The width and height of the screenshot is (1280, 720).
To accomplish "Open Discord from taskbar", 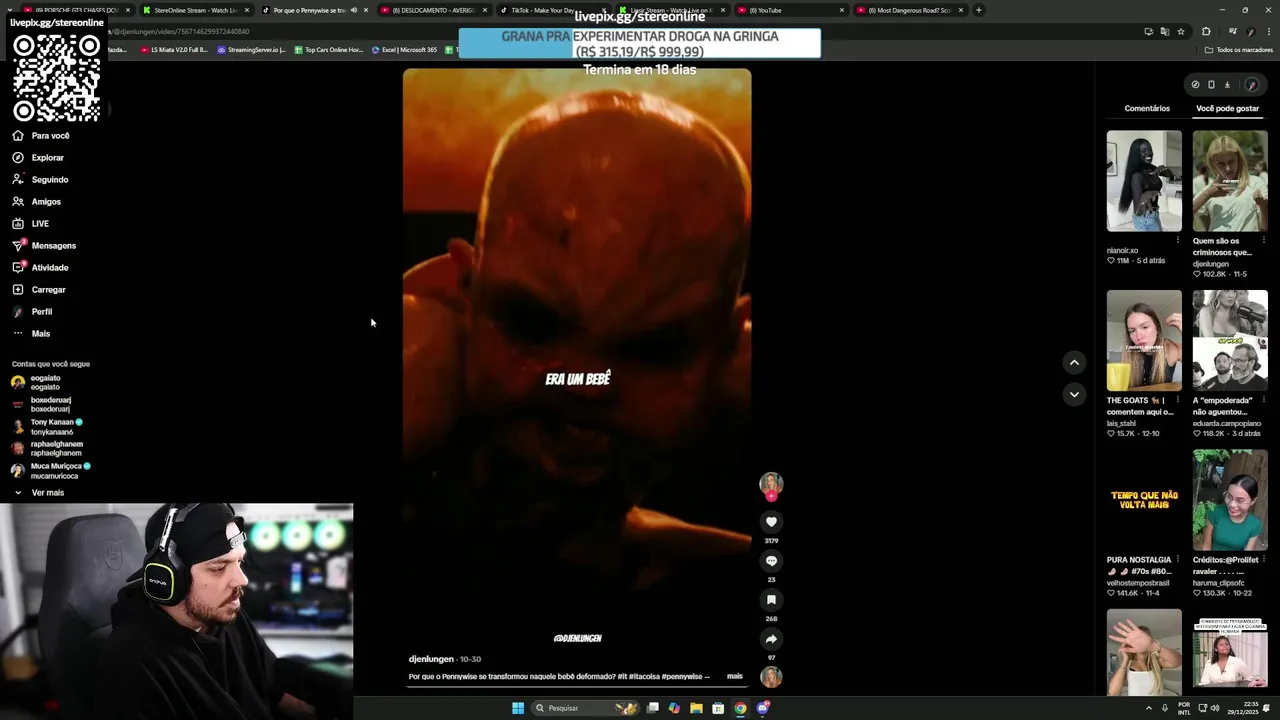I will [x=763, y=708].
